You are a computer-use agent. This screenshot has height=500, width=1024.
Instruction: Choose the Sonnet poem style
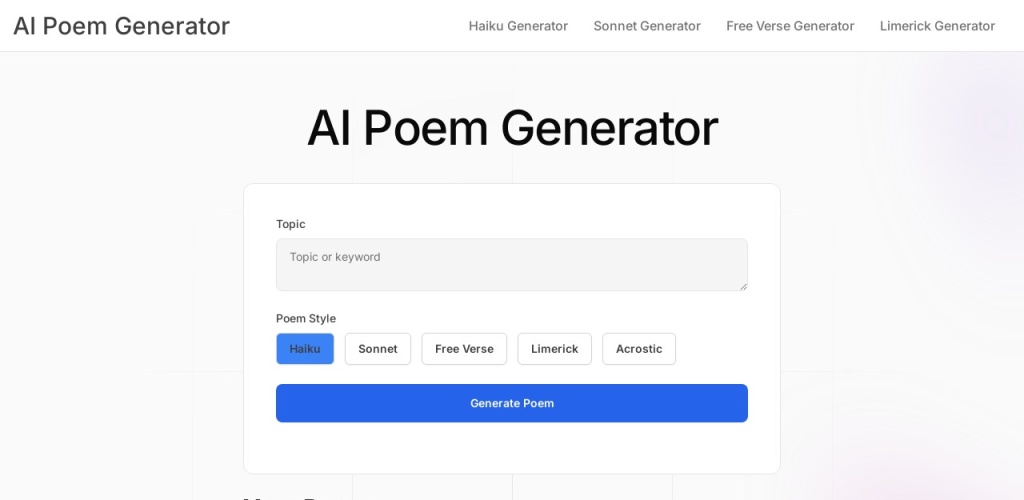coord(378,349)
